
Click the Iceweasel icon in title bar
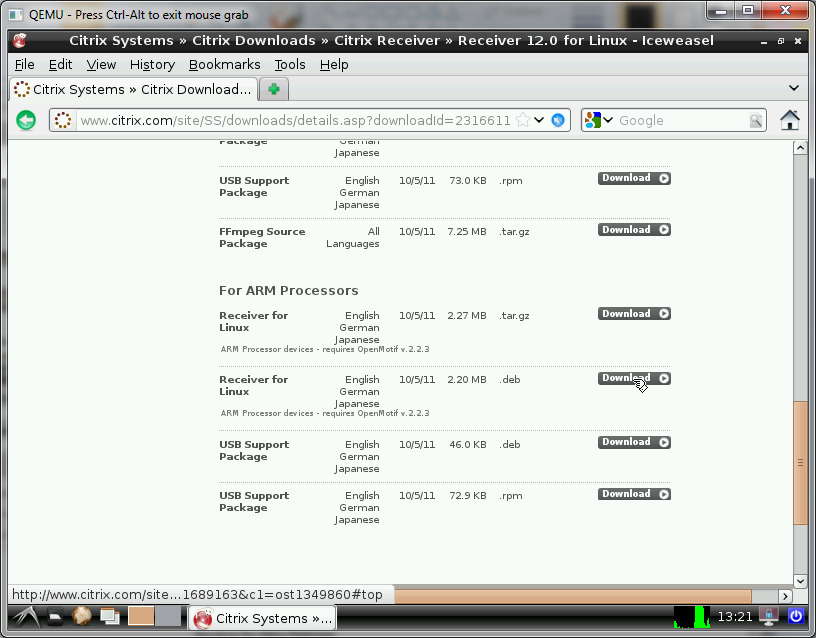coord(20,40)
